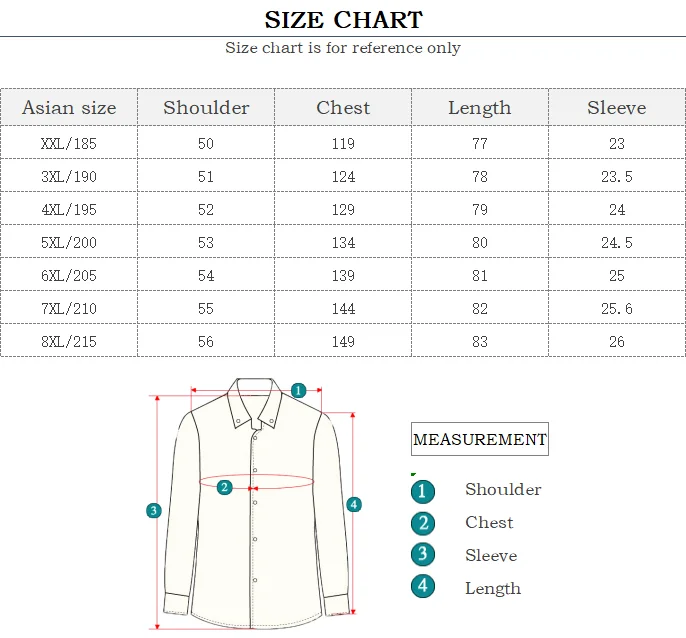686x638 pixels.
Task: Select the 5XL/200 size row label
Action: coord(69,242)
